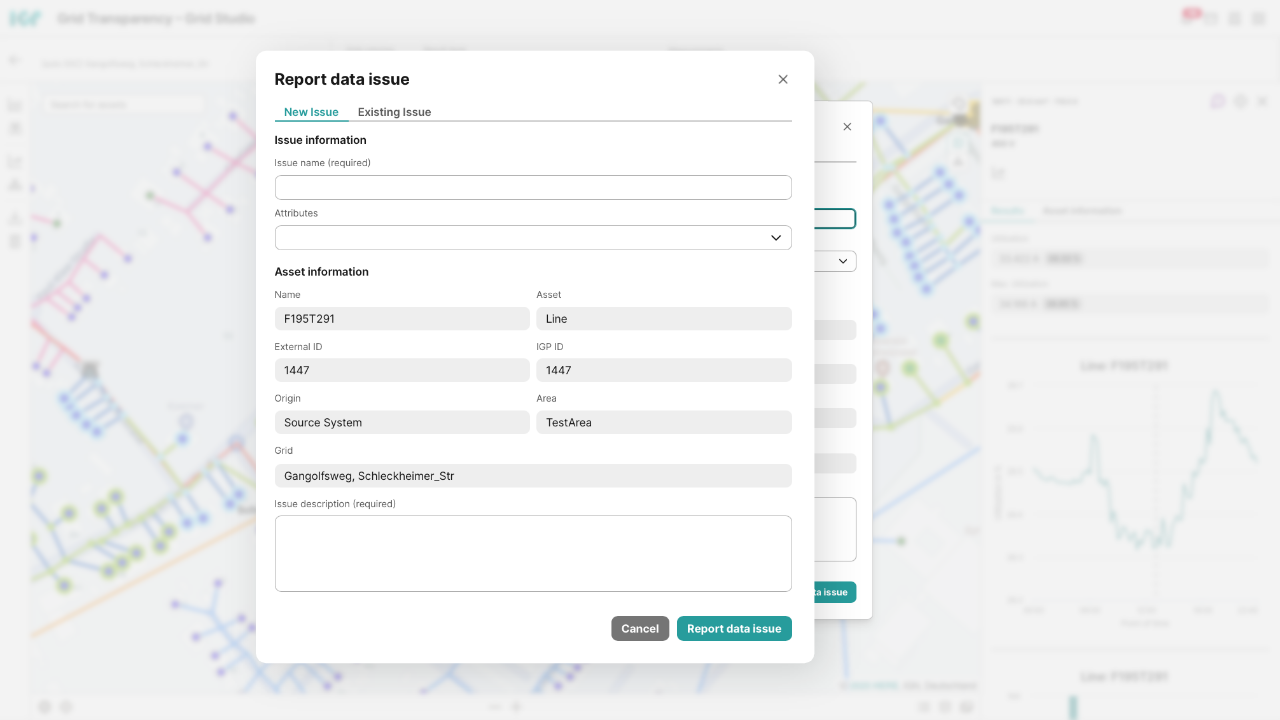Close the Report data issue dialog
1280x720 pixels.
(783, 79)
